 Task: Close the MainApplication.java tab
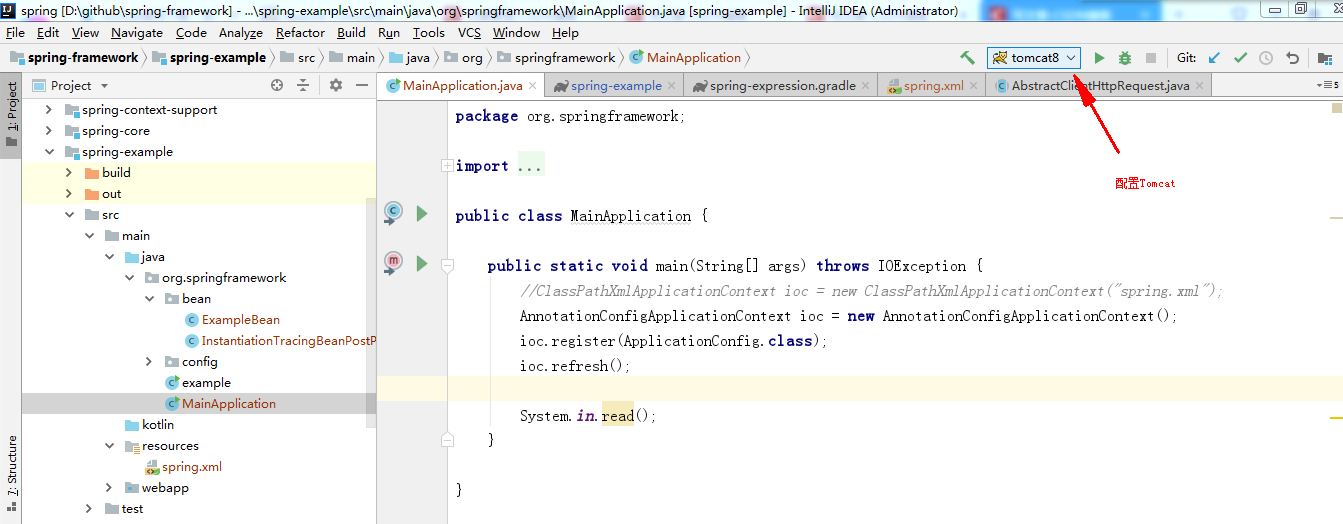[x=533, y=86]
